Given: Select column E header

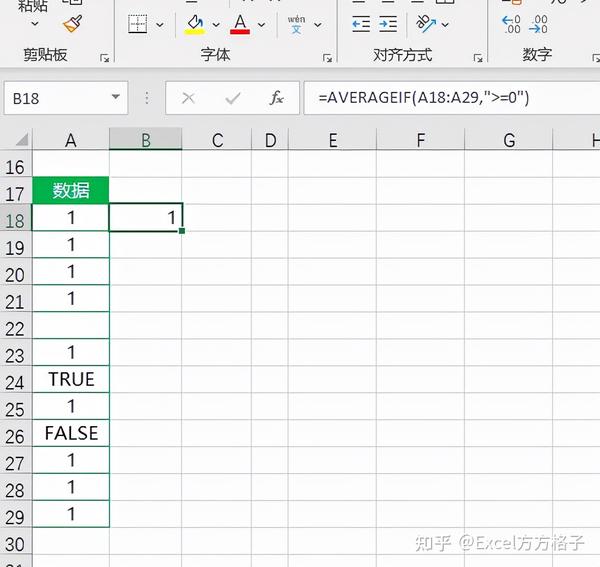Looking at the screenshot, I should pyautogui.click(x=333, y=140).
